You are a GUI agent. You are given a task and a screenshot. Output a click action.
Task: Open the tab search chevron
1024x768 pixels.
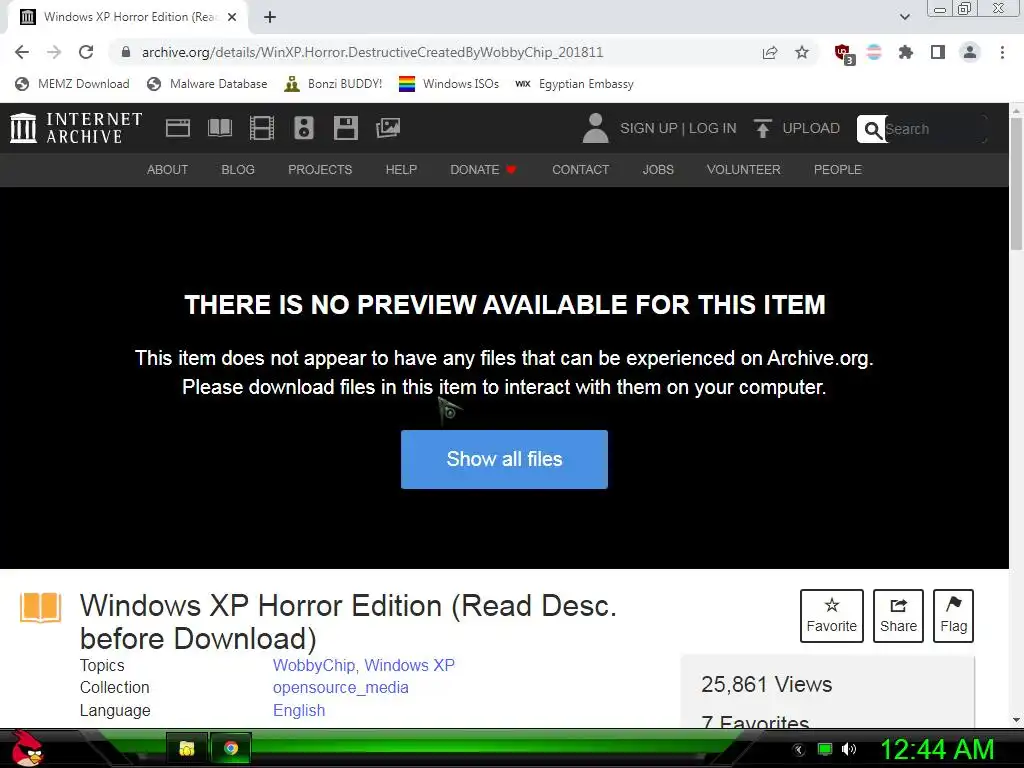click(x=905, y=17)
